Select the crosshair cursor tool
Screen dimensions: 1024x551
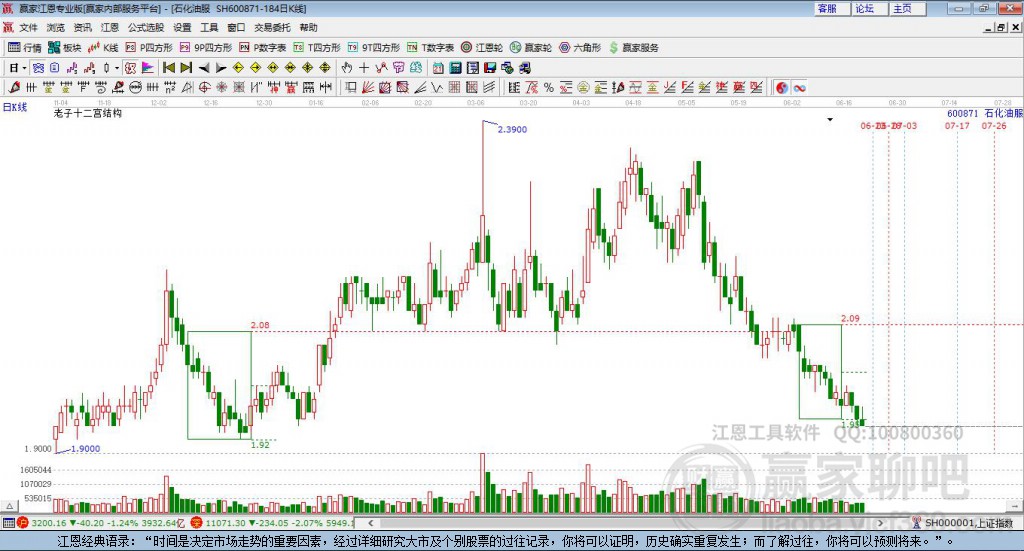coord(364,68)
